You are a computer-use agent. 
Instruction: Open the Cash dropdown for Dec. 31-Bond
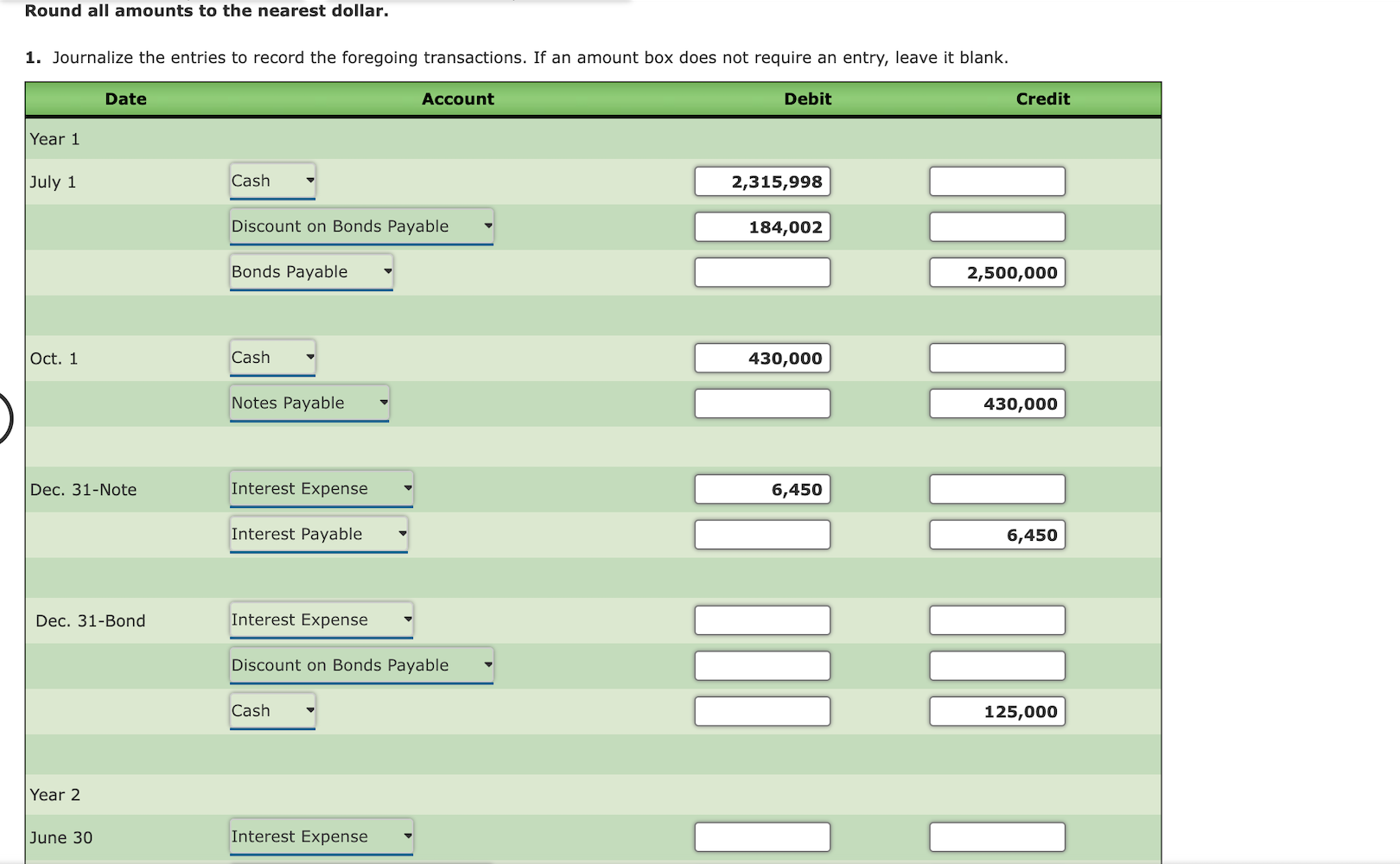tap(272, 710)
